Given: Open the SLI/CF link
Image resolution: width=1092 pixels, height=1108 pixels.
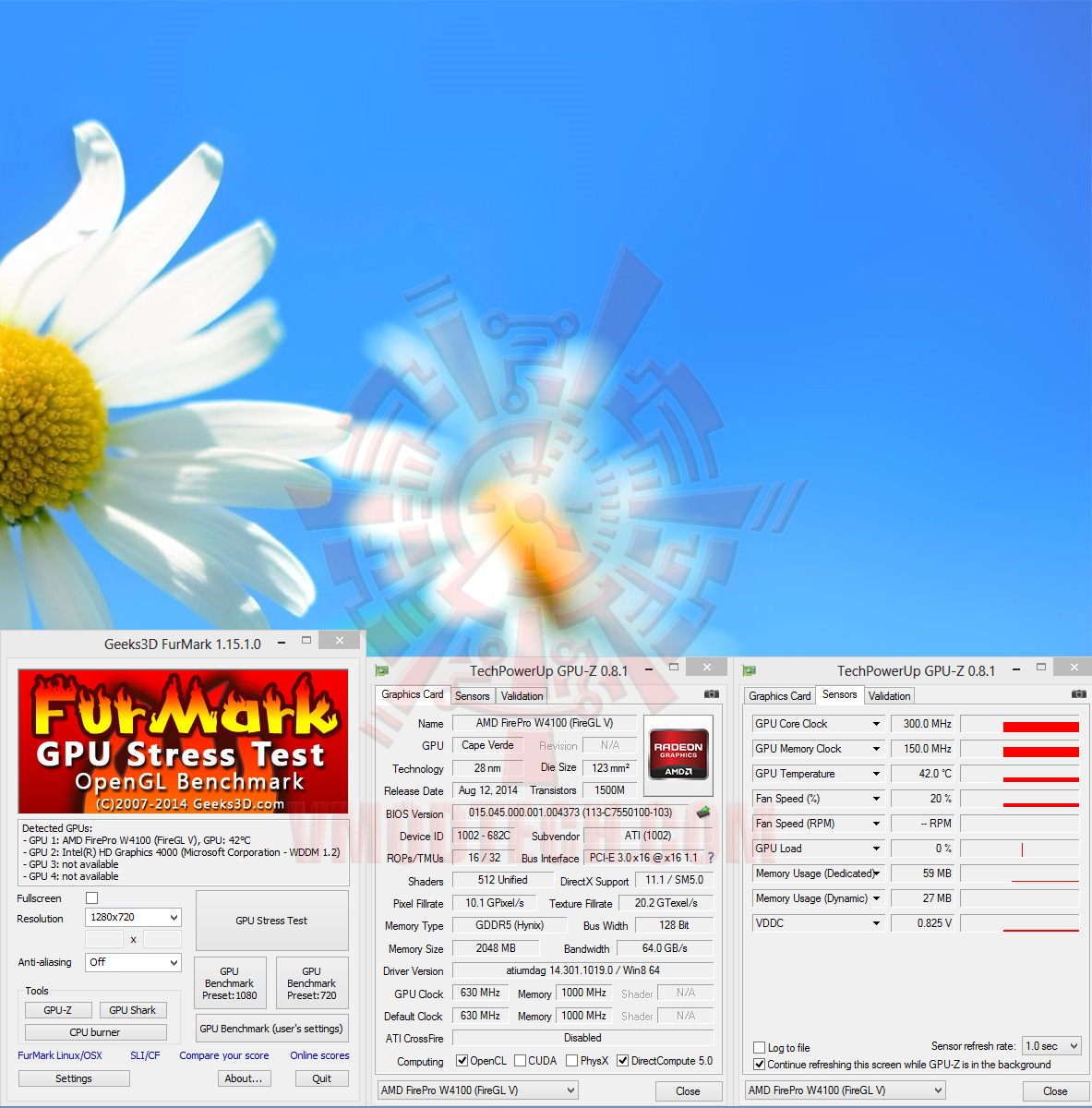Looking at the screenshot, I should pos(145,1055).
